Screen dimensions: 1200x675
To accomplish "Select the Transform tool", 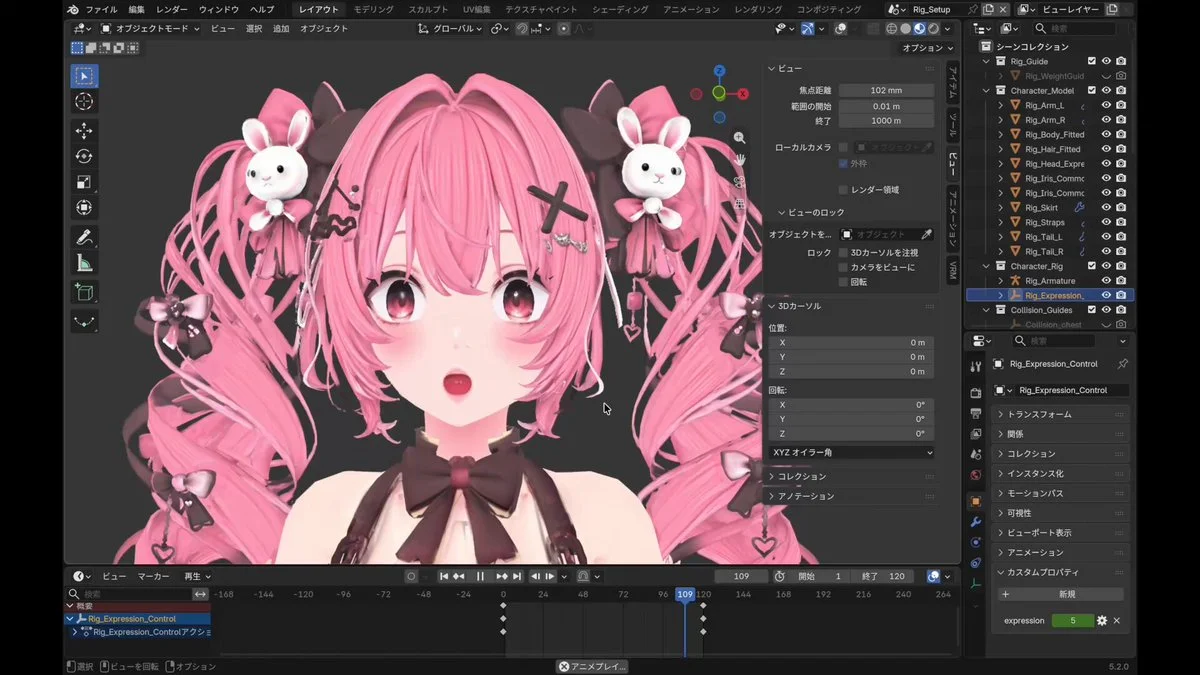I will coord(84,208).
